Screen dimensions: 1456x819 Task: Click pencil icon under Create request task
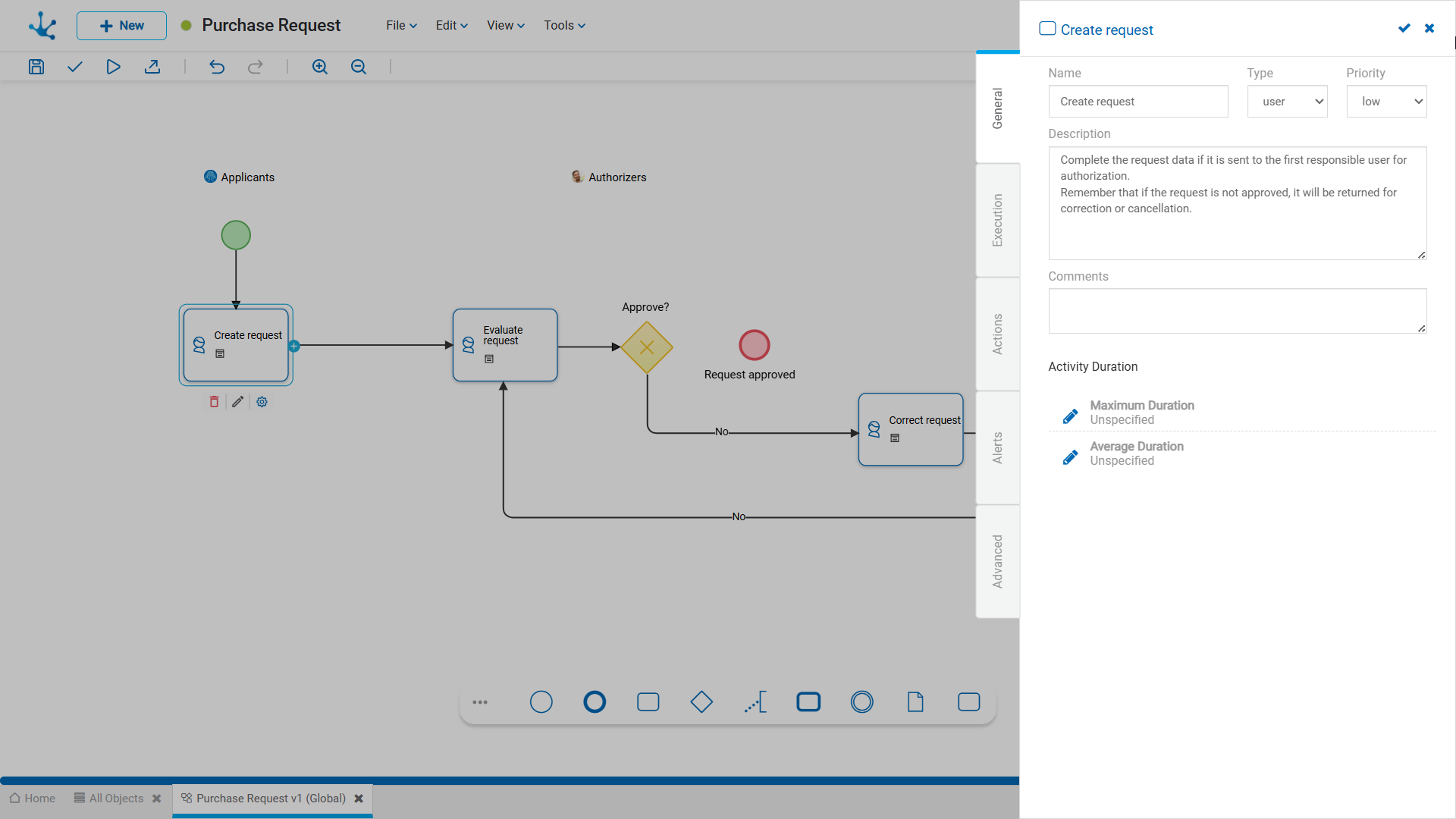pyautogui.click(x=237, y=402)
